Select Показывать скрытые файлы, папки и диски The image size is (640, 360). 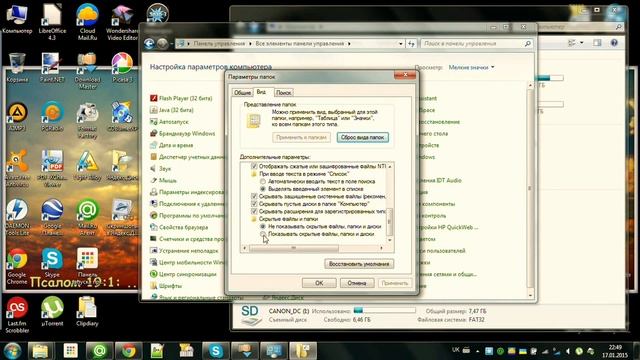click(x=263, y=234)
